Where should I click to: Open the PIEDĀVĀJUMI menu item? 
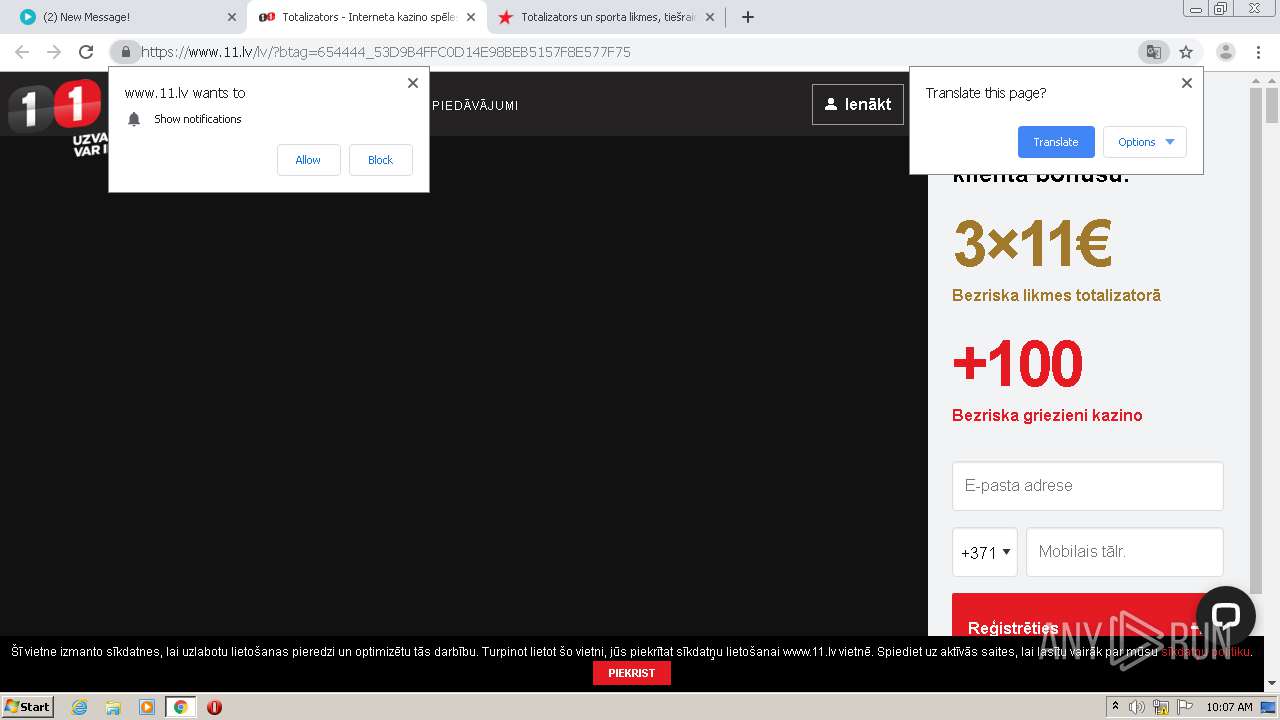[475, 105]
